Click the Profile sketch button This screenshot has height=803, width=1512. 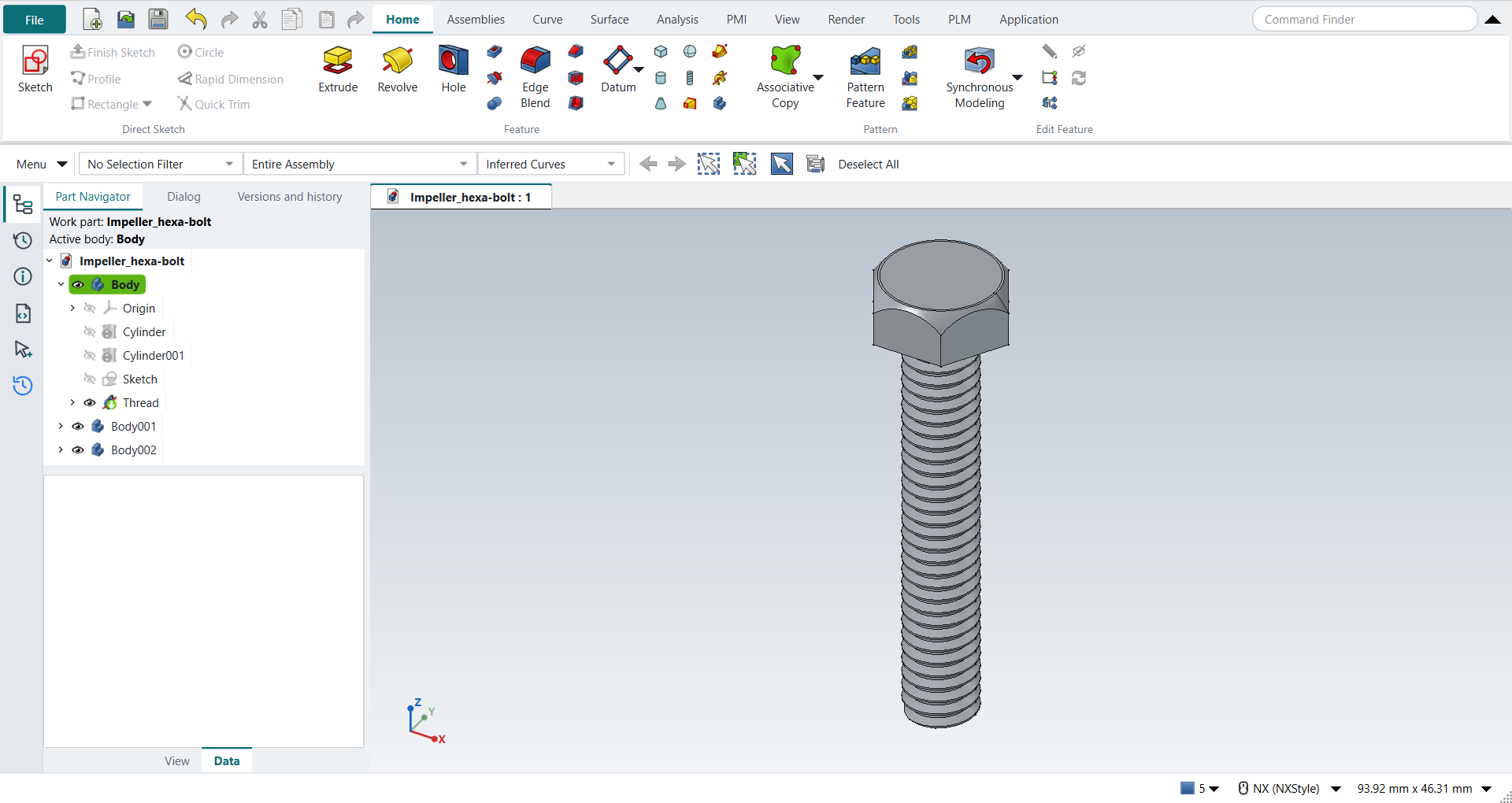click(95, 79)
